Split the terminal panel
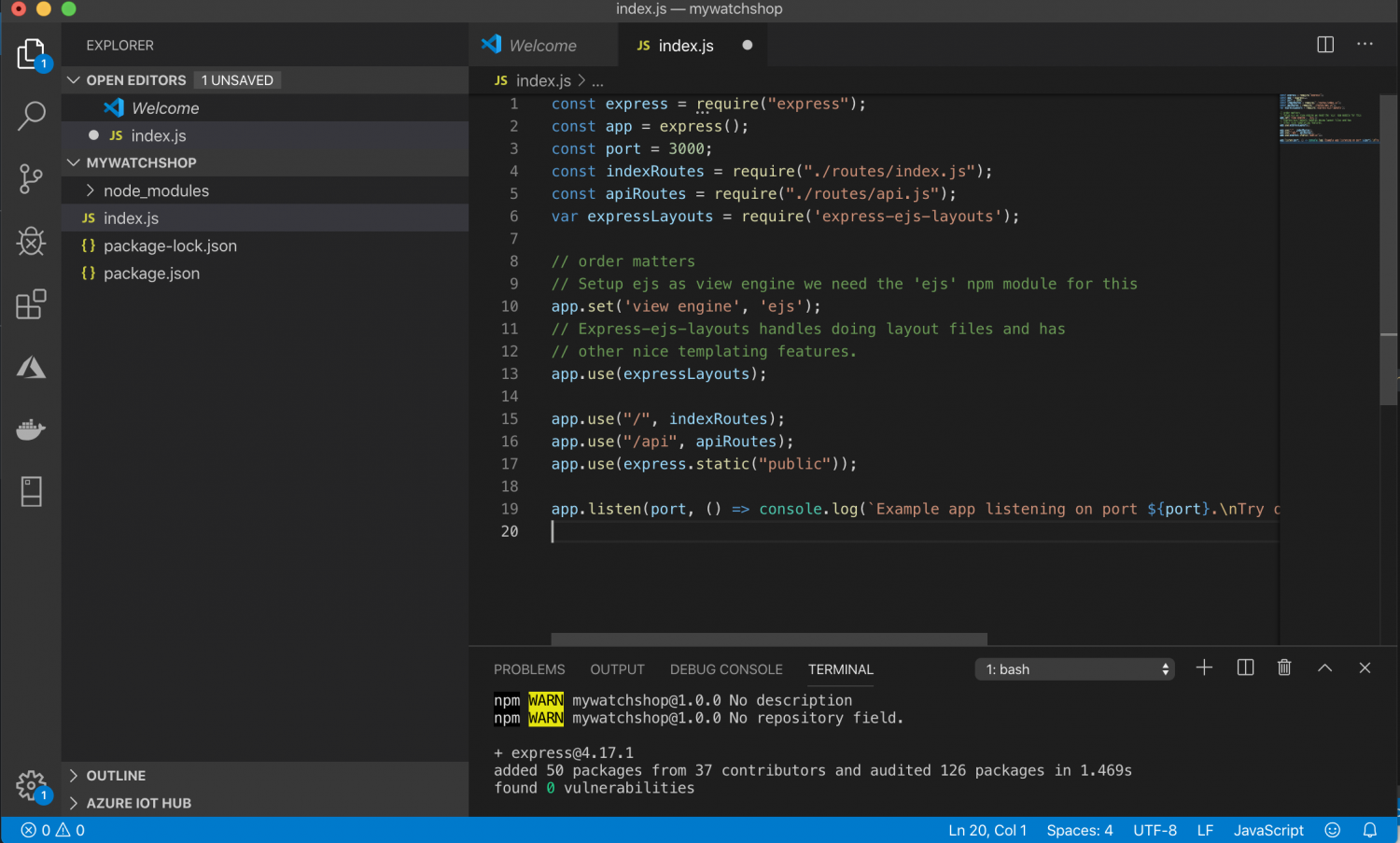The image size is (1400, 843). point(1245,667)
